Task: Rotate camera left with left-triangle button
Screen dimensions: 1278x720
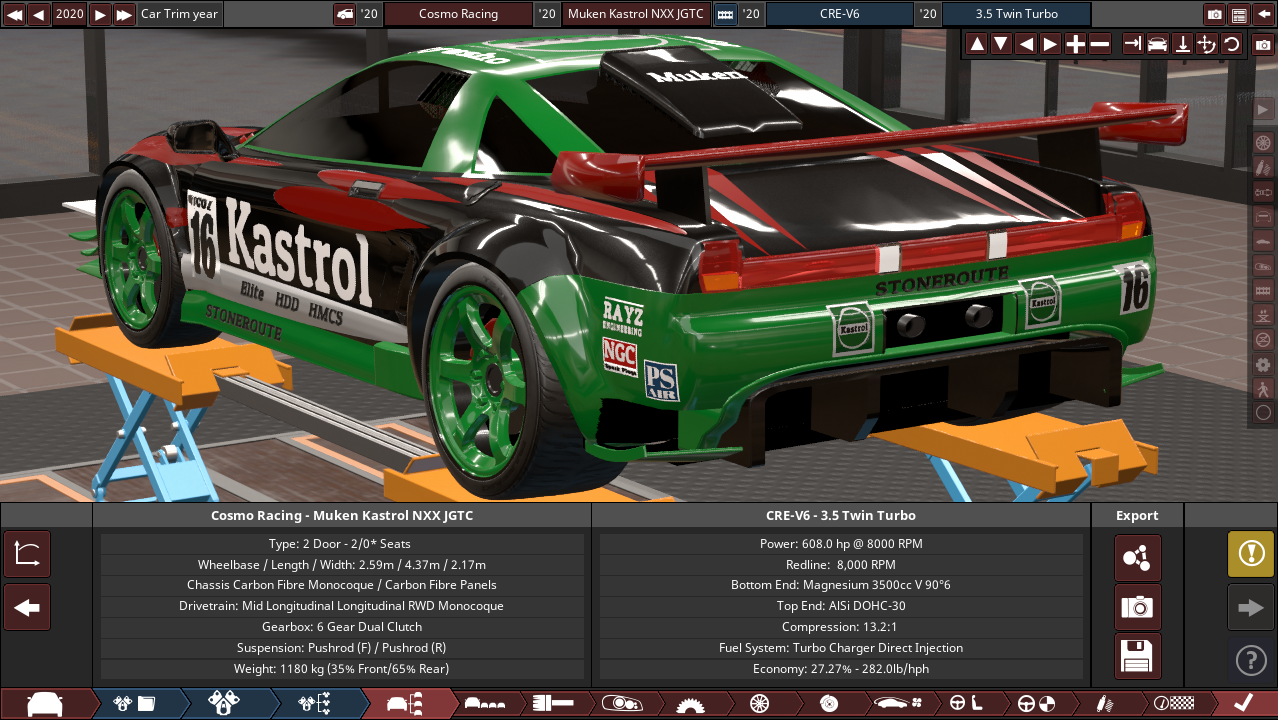Action: click(1026, 44)
